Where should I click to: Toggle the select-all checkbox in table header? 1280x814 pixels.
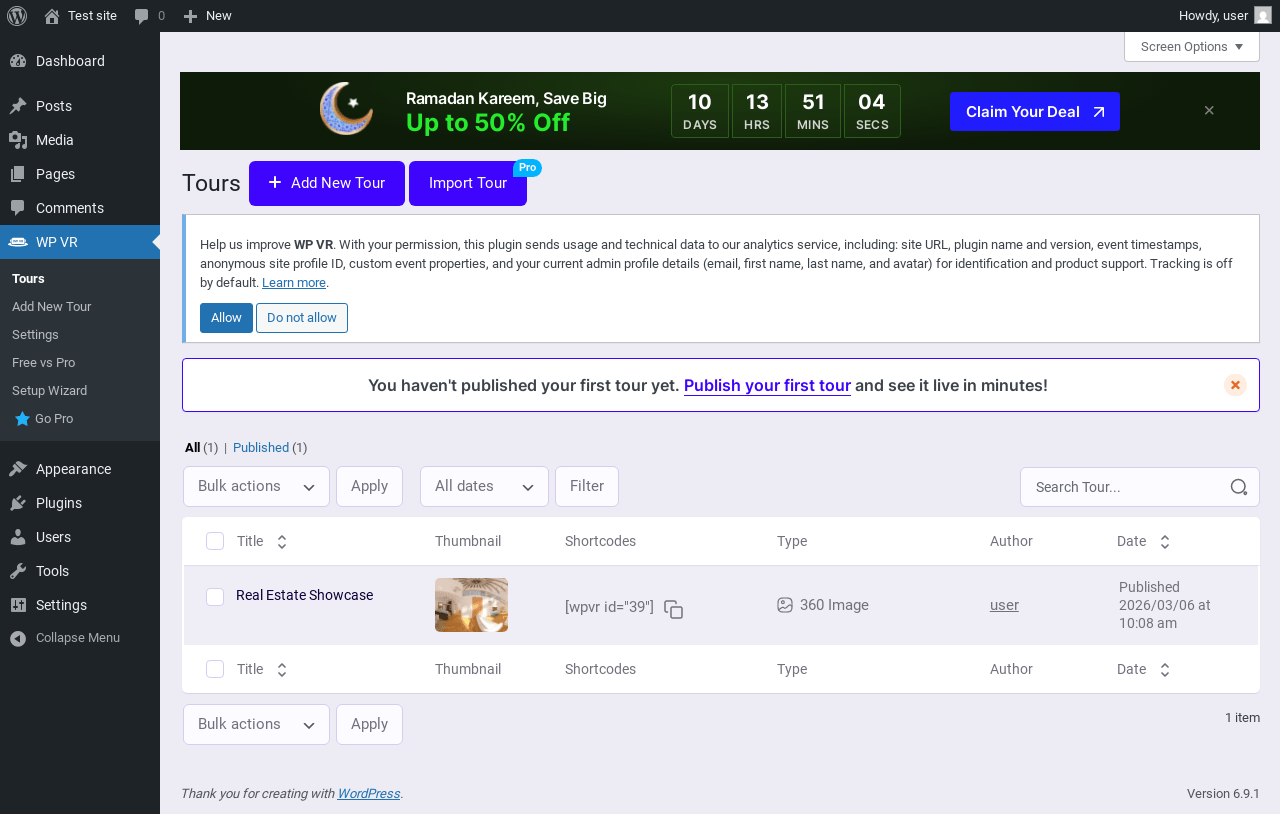click(215, 541)
